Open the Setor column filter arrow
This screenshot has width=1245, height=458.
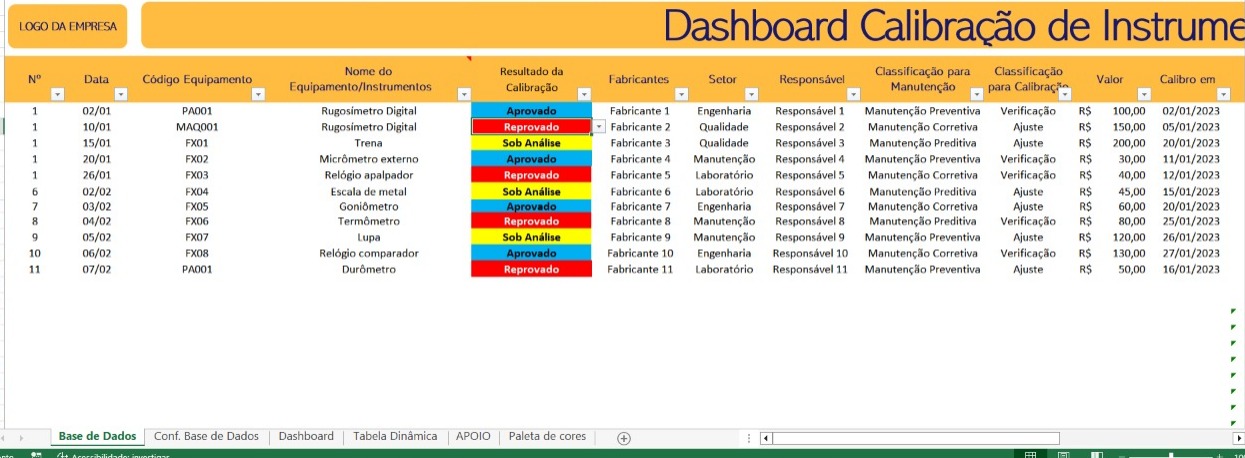[753, 94]
